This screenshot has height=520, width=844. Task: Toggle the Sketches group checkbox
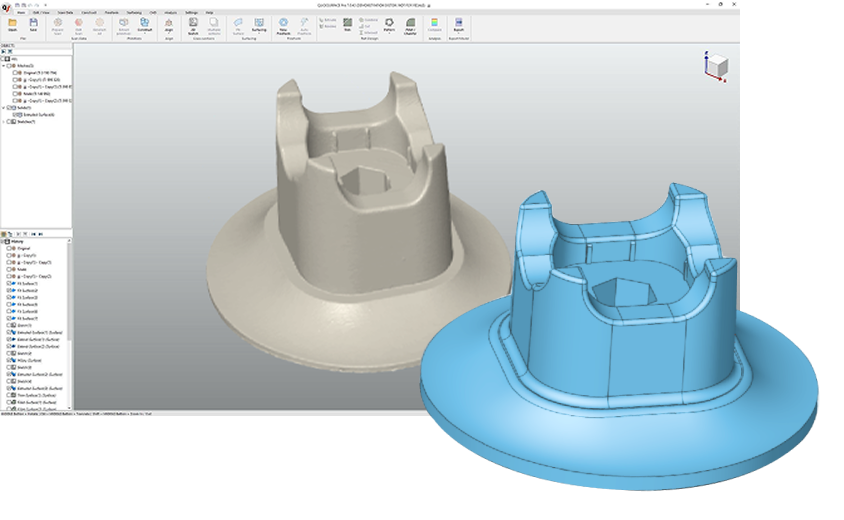(9, 122)
